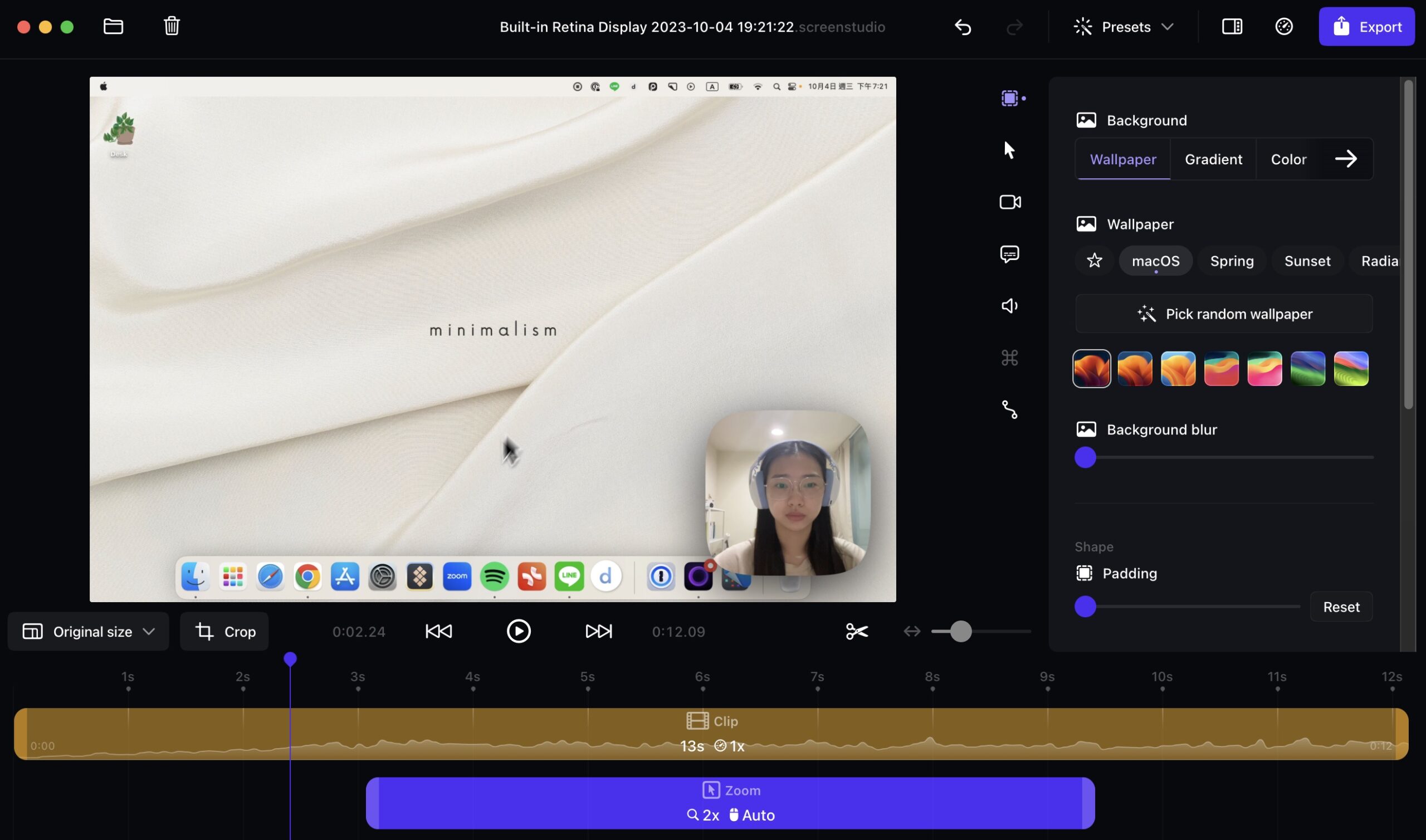Toggle the sidebar panel layout icon
This screenshot has width=1426, height=840.
coord(1232,27)
